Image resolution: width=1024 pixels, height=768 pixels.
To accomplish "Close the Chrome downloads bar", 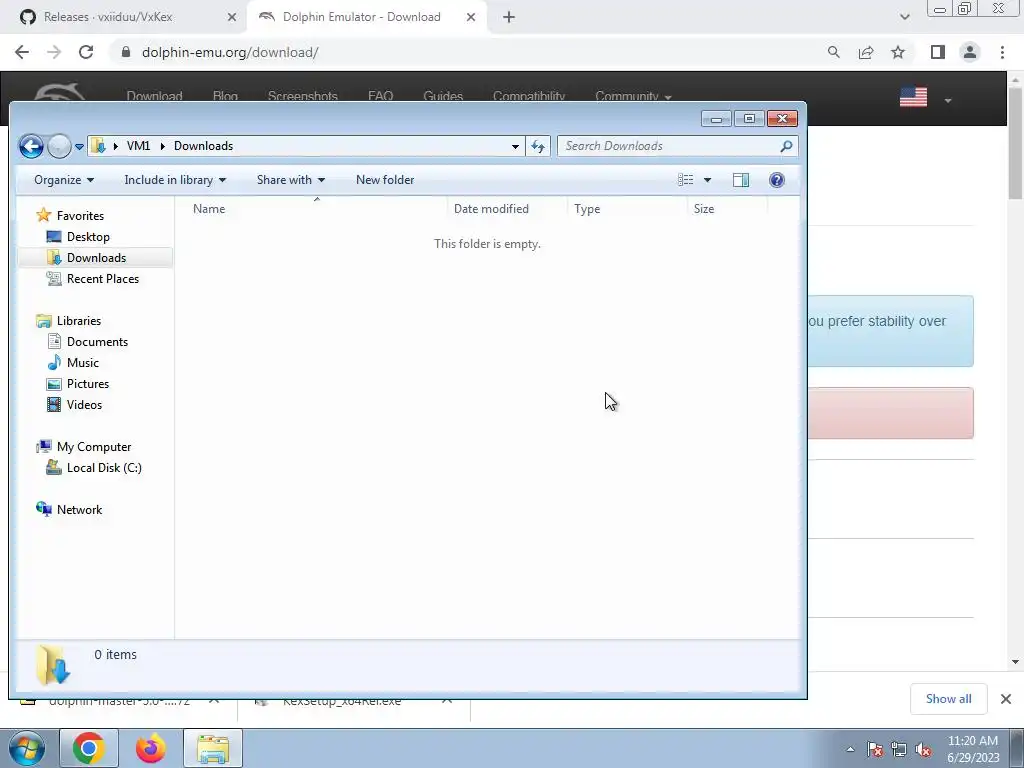I will [1006, 699].
